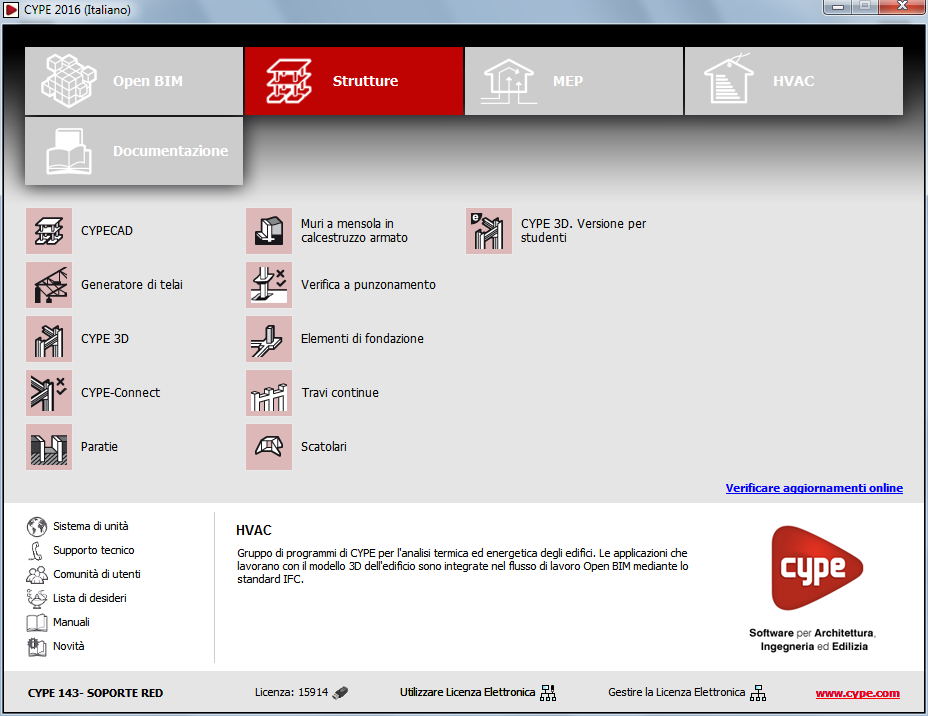Viewport: 928px width, 716px height.
Task: Launch Generatore di telai icon
Action: (49, 285)
